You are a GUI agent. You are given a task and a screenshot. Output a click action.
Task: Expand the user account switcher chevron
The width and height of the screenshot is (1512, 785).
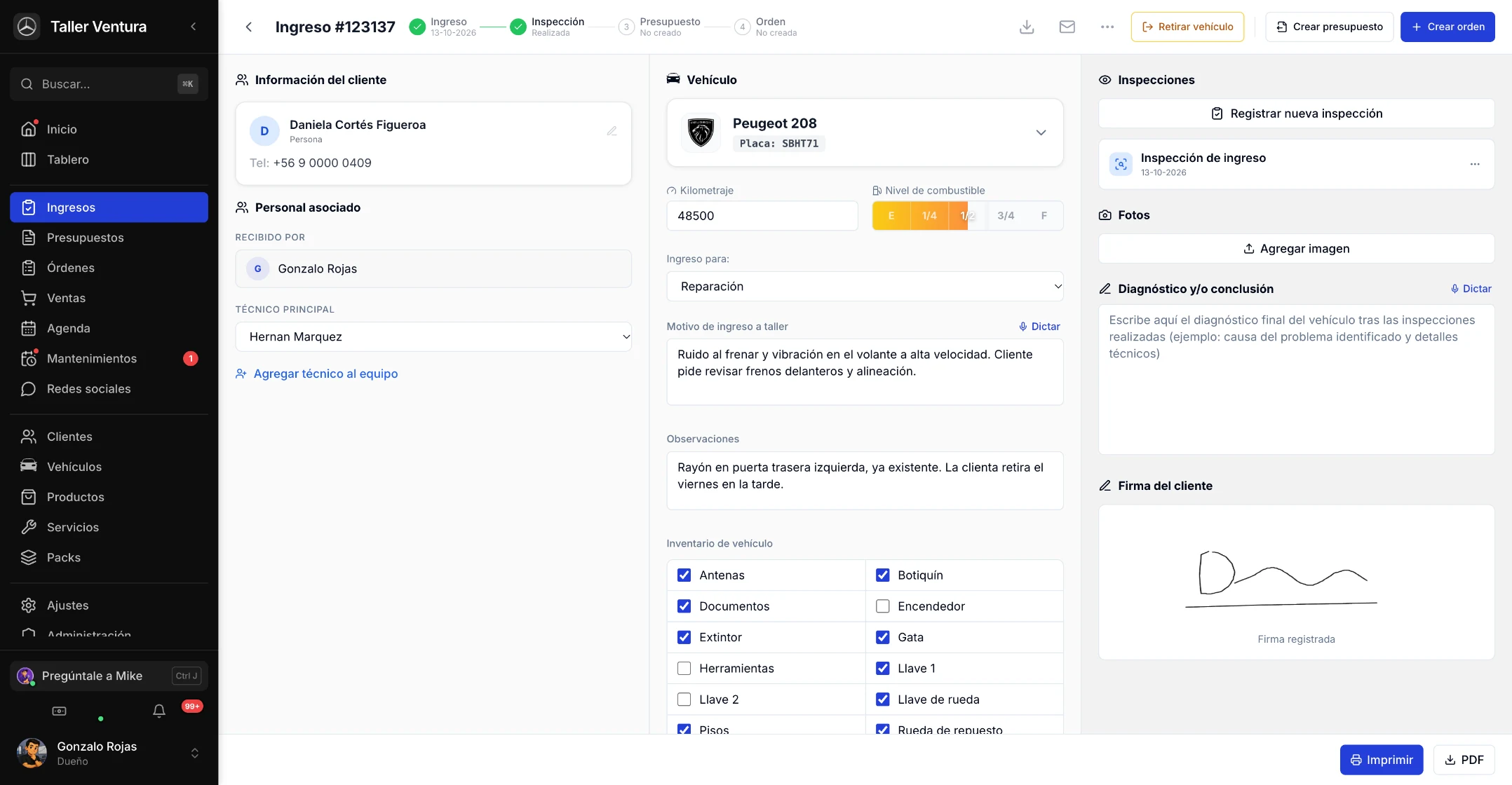[195, 753]
